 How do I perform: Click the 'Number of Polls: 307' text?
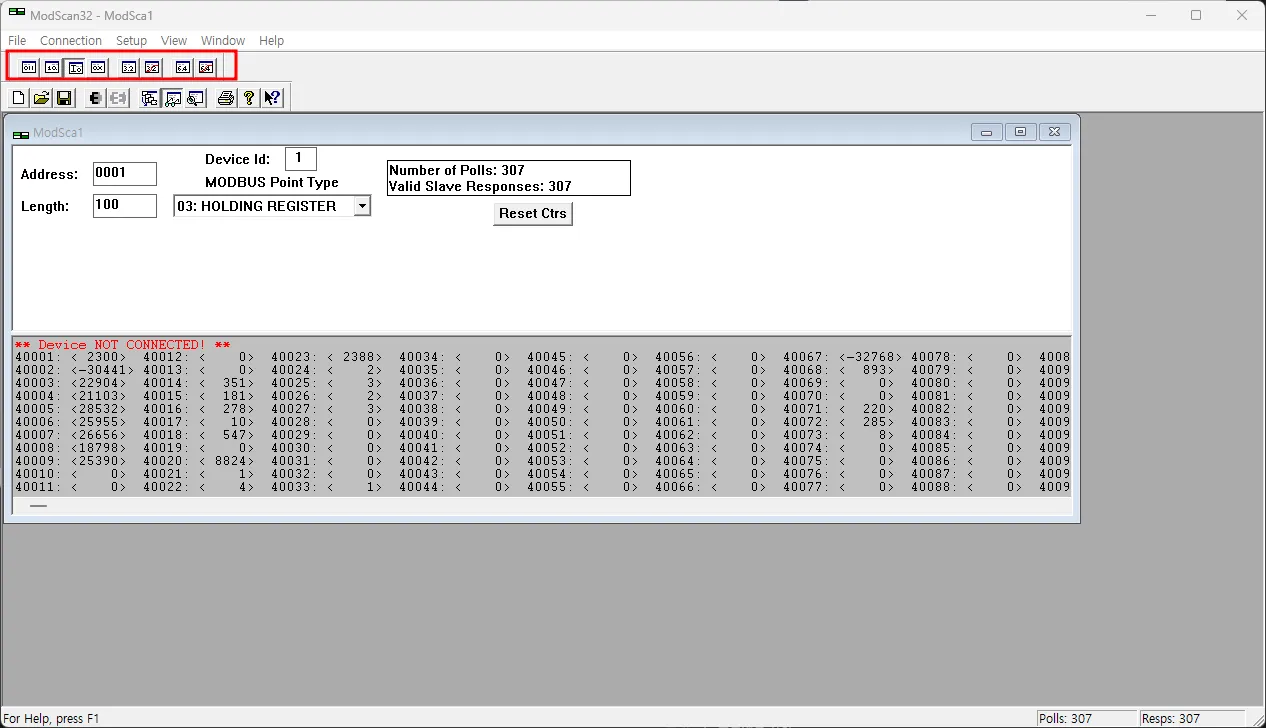(457, 170)
